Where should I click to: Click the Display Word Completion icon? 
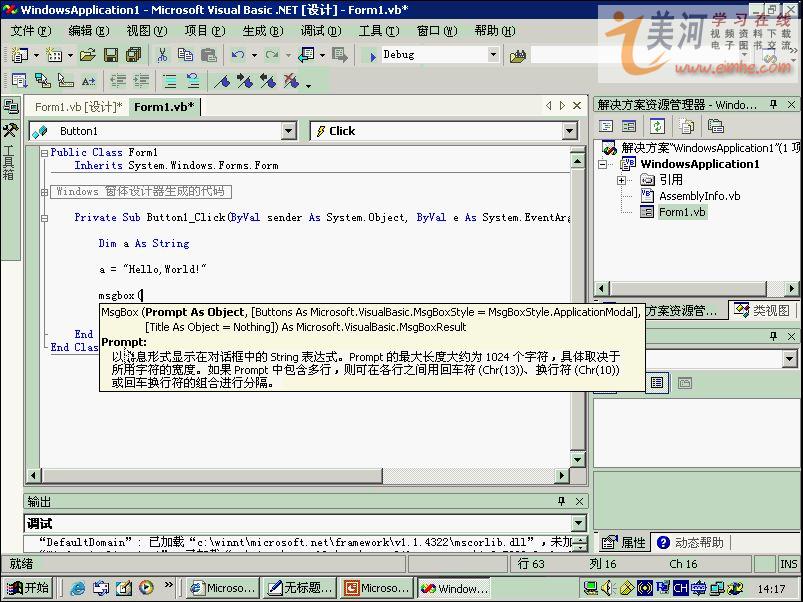(89, 80)
